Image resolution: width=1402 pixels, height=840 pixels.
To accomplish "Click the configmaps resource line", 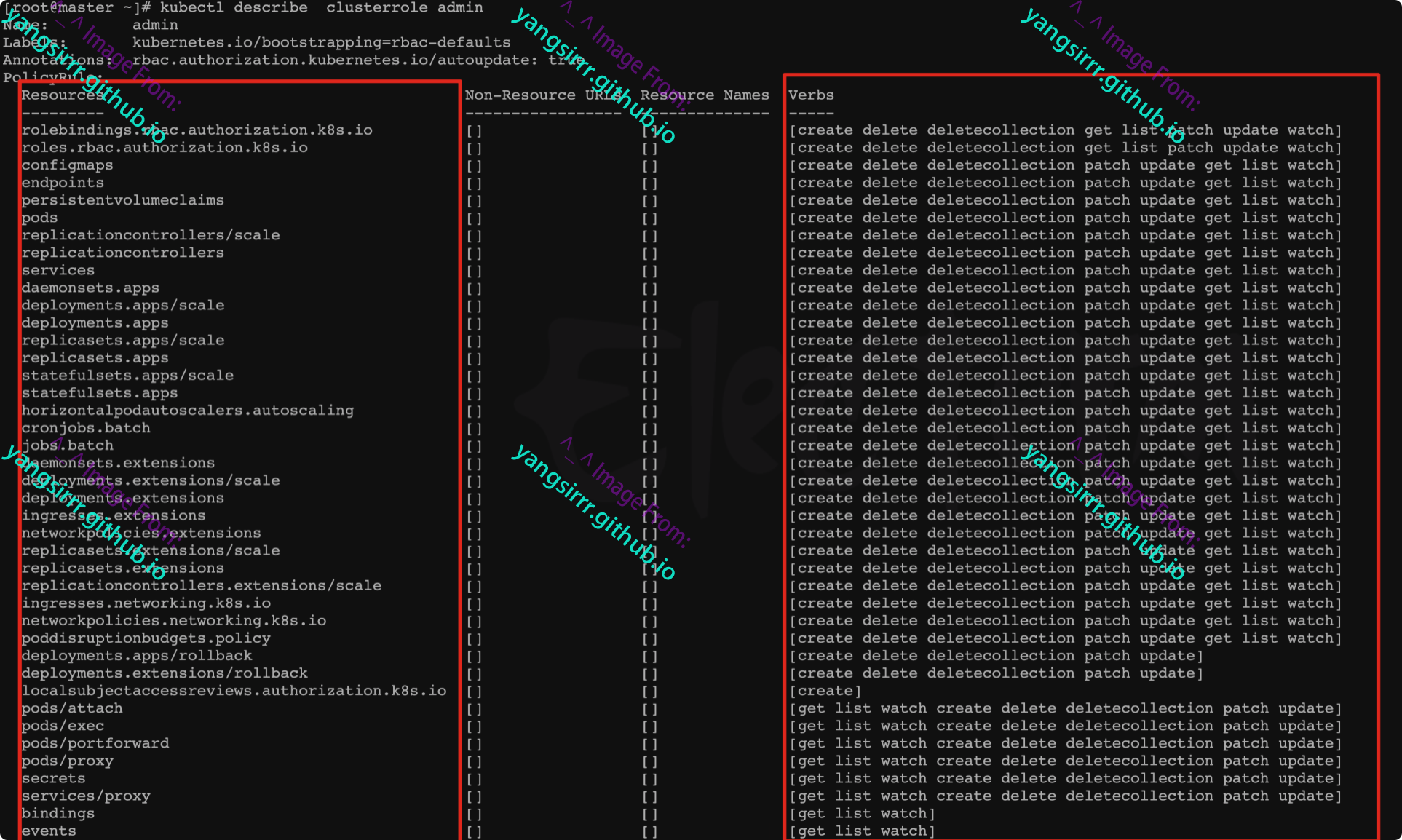I will (x=67, y=165).
